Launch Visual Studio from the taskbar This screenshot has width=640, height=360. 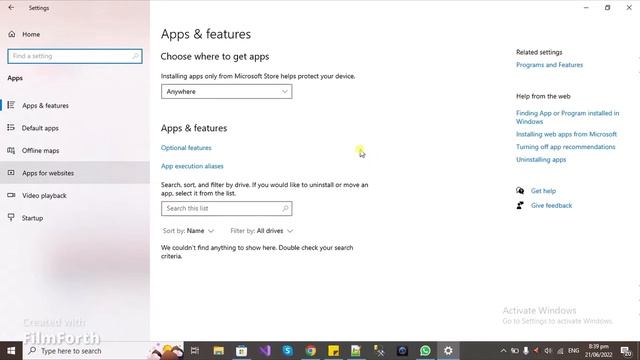click(x=264, y=351)
